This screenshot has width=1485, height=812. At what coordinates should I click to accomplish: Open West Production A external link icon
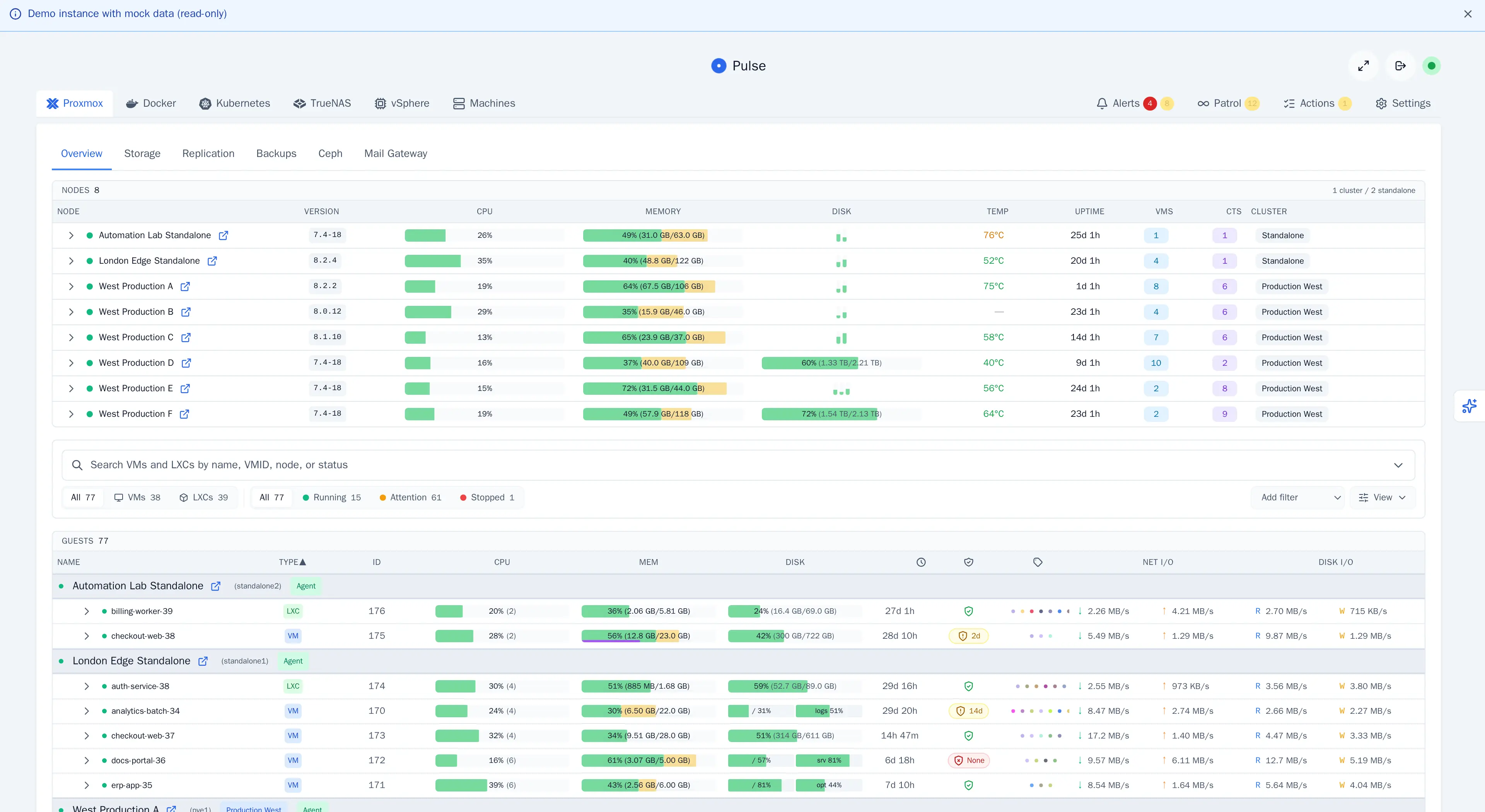tap(185, 287)
